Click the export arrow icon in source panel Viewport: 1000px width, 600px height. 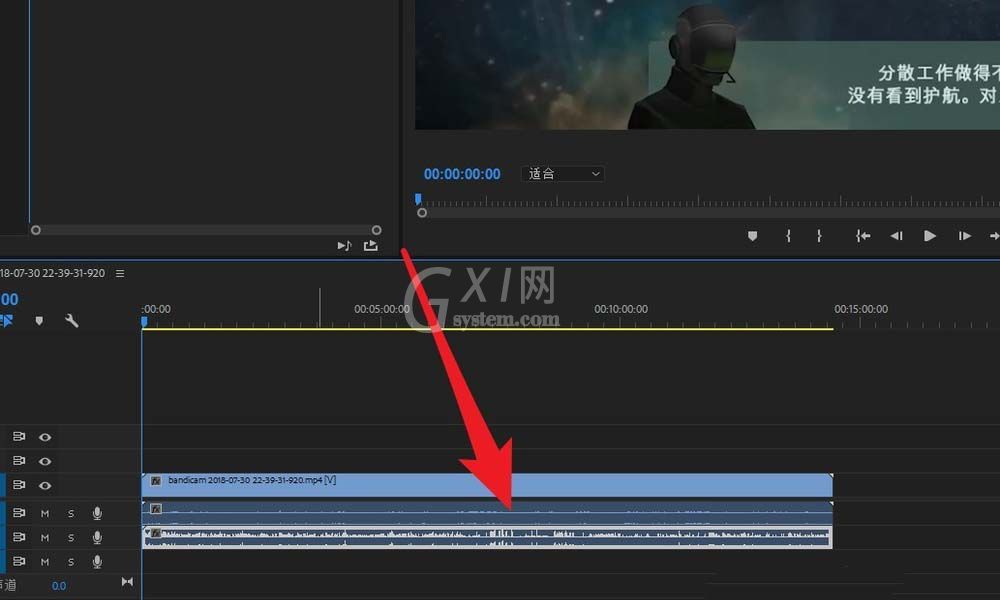pos(371,245)
